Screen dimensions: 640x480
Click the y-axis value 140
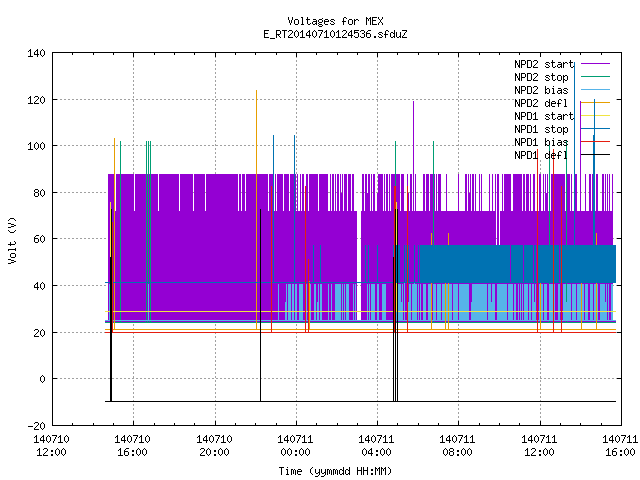click(36, 53)
